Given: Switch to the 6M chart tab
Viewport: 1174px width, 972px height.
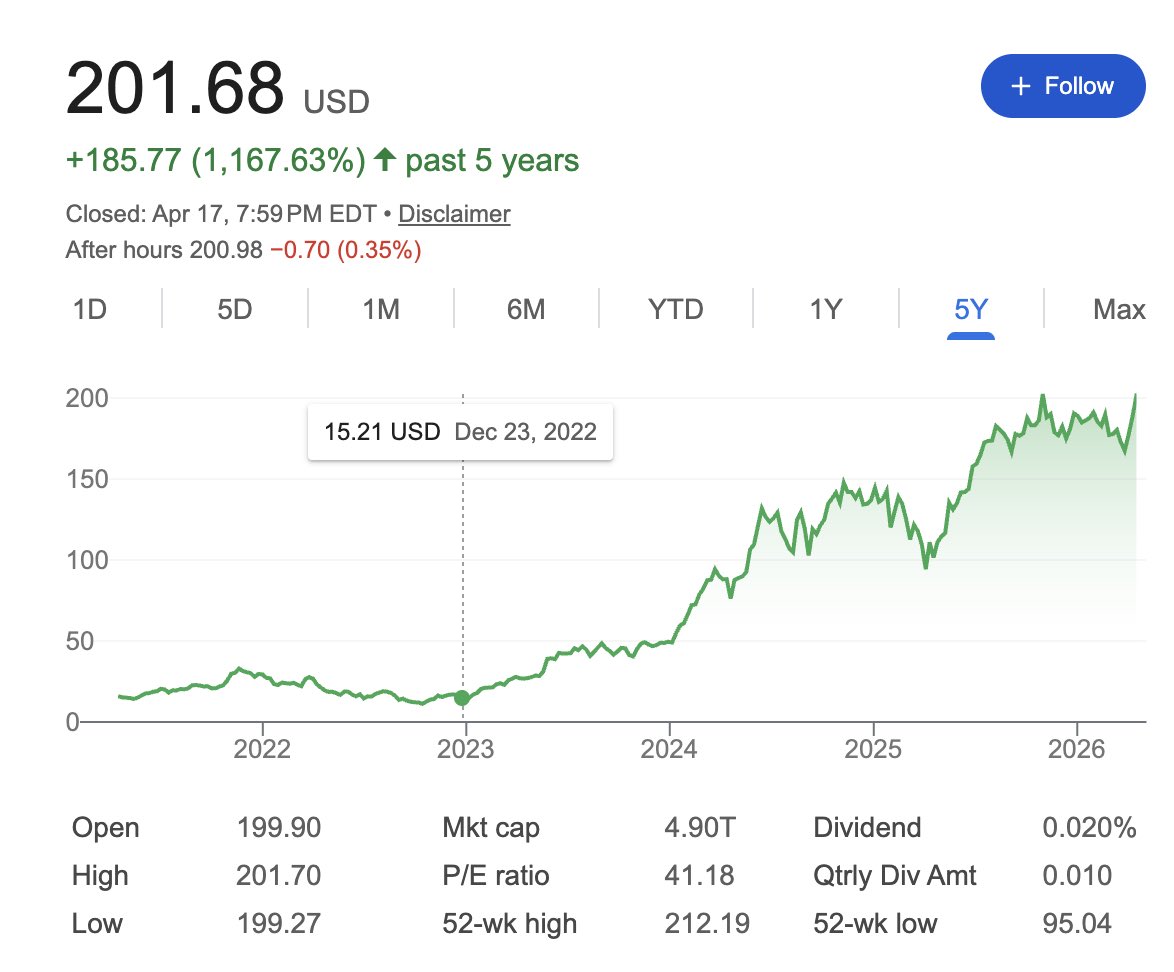Looking at the screenshot, I should 526,310.
